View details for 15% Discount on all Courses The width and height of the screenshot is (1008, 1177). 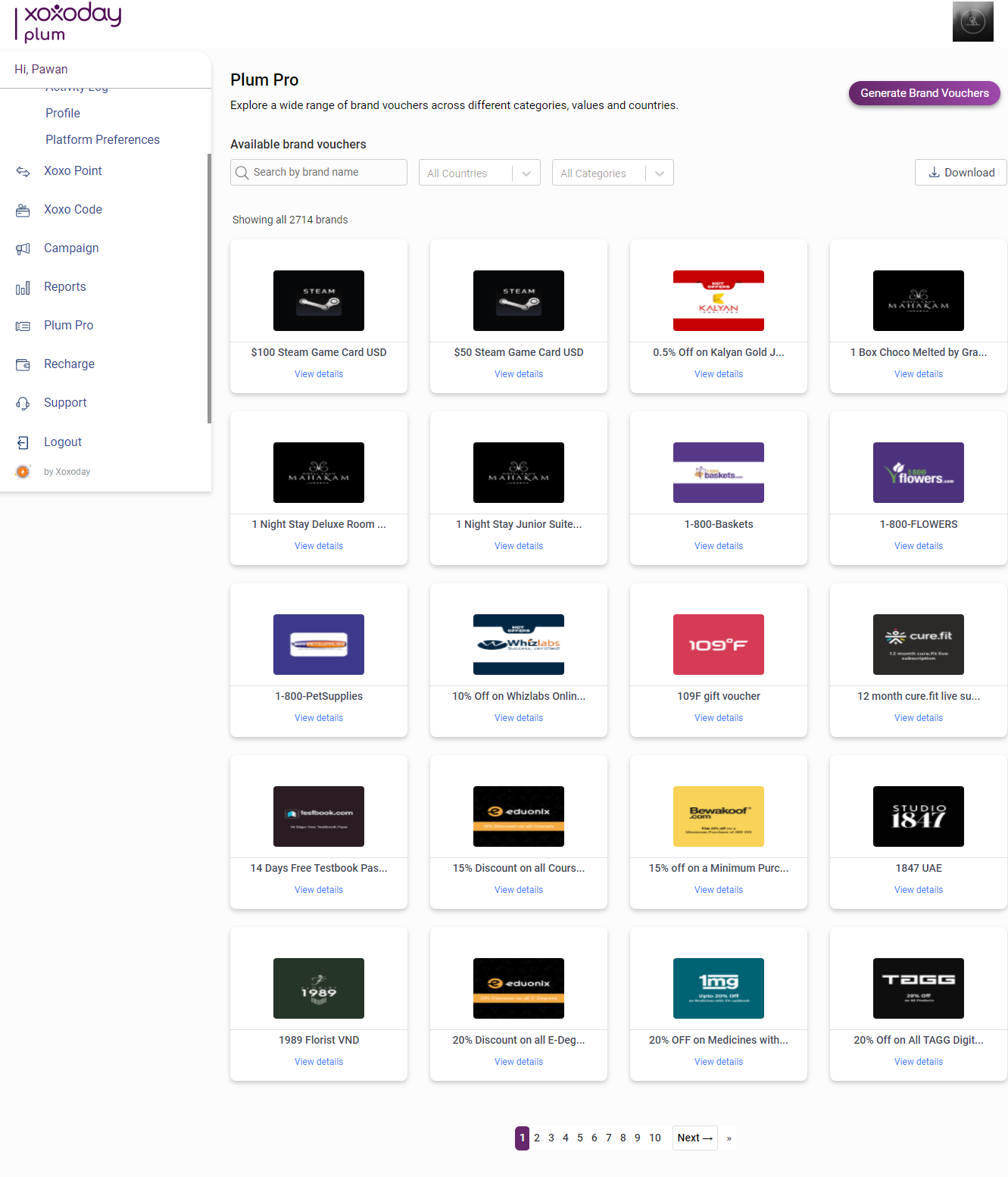coord(519,890)
